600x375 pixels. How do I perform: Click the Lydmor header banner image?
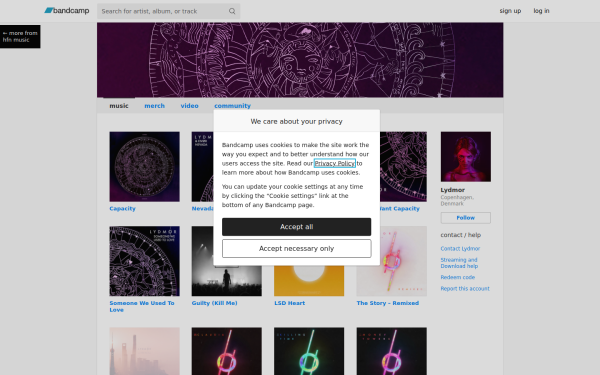click(300, 60)
